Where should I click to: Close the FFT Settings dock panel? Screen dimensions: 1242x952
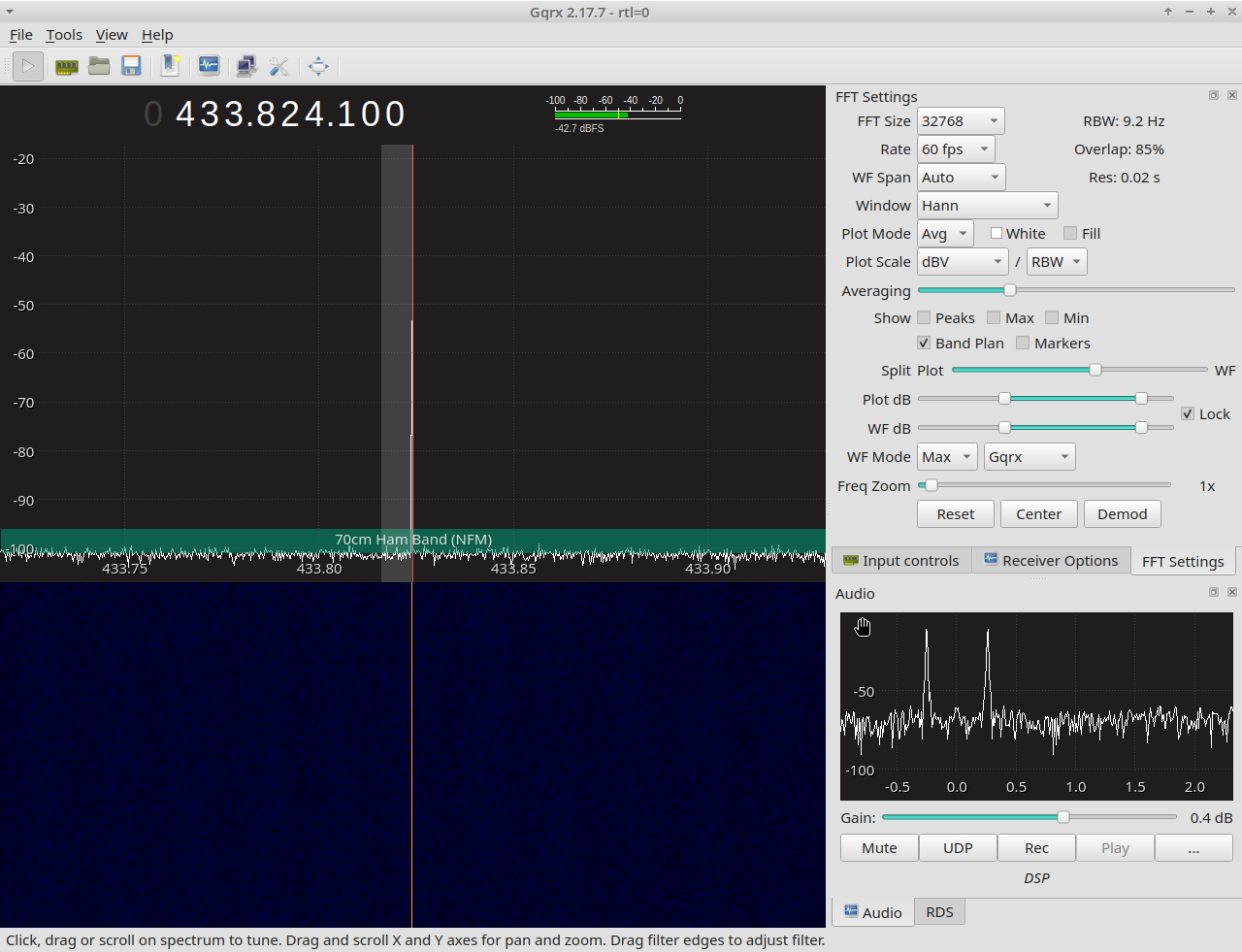[x=1232, y=95]
